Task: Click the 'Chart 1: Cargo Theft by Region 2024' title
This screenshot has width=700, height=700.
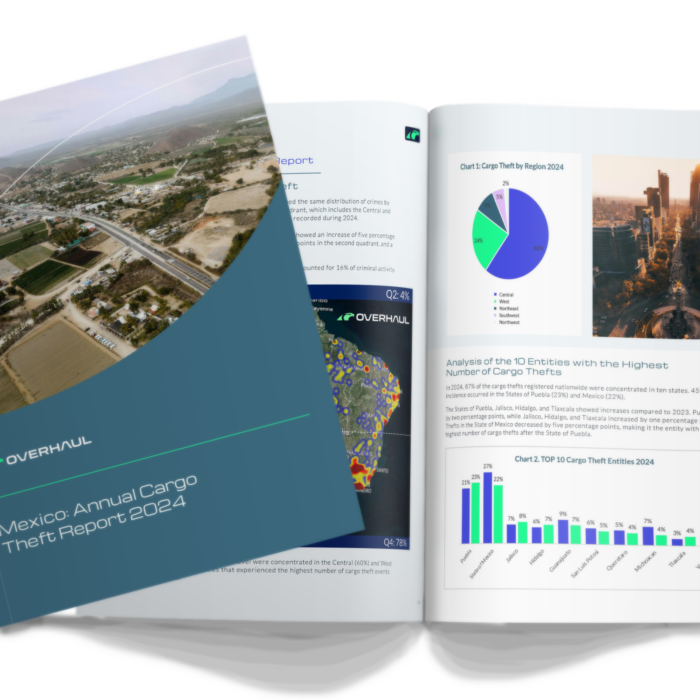Action: point(512,167)
